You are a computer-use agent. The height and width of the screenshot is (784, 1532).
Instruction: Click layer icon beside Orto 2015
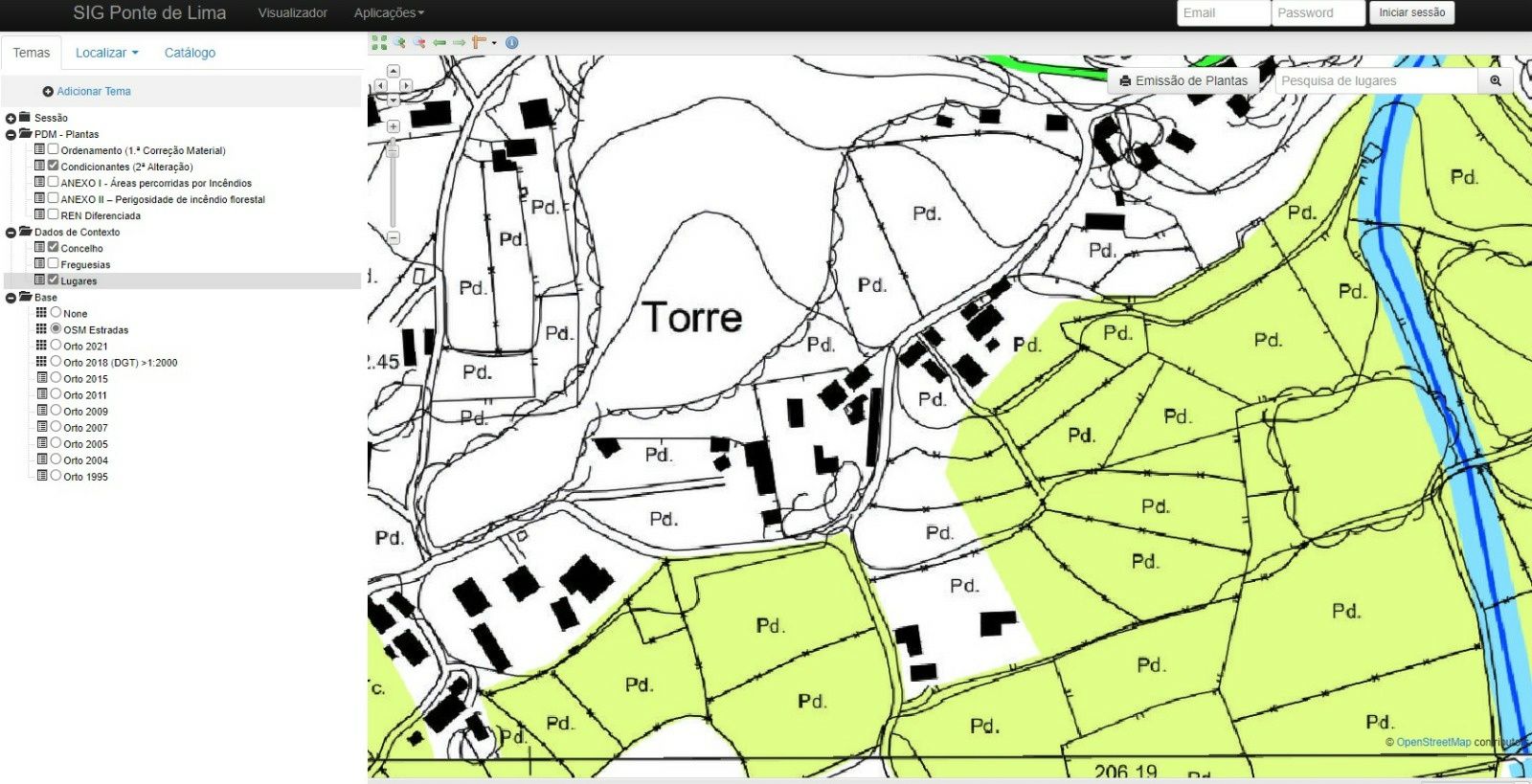tap(41, 377)
